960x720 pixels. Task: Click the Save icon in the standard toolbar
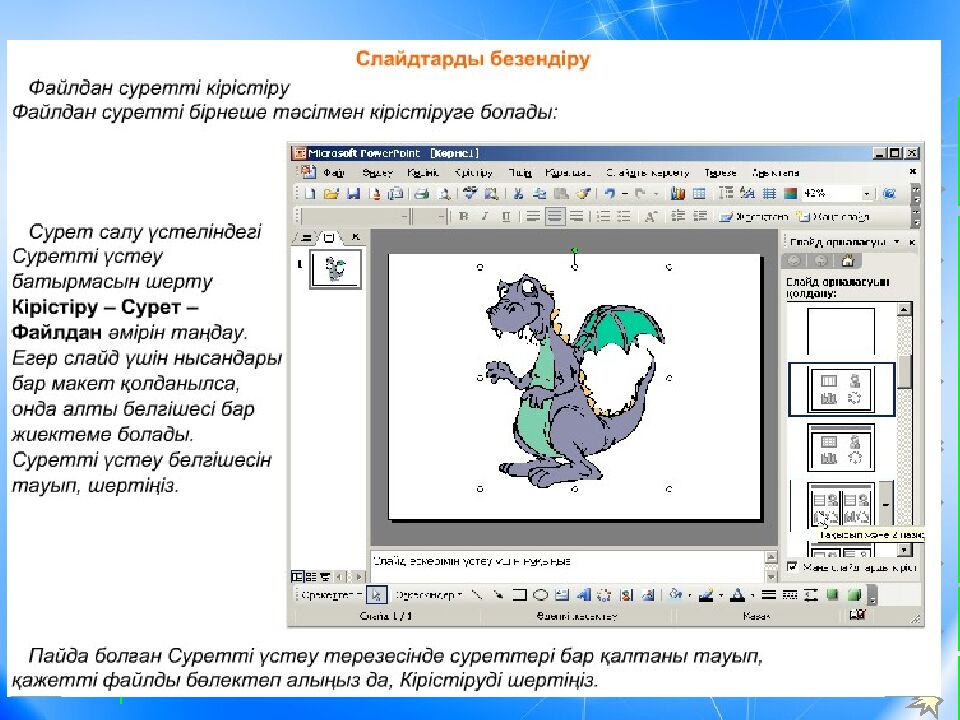point(351,194)
